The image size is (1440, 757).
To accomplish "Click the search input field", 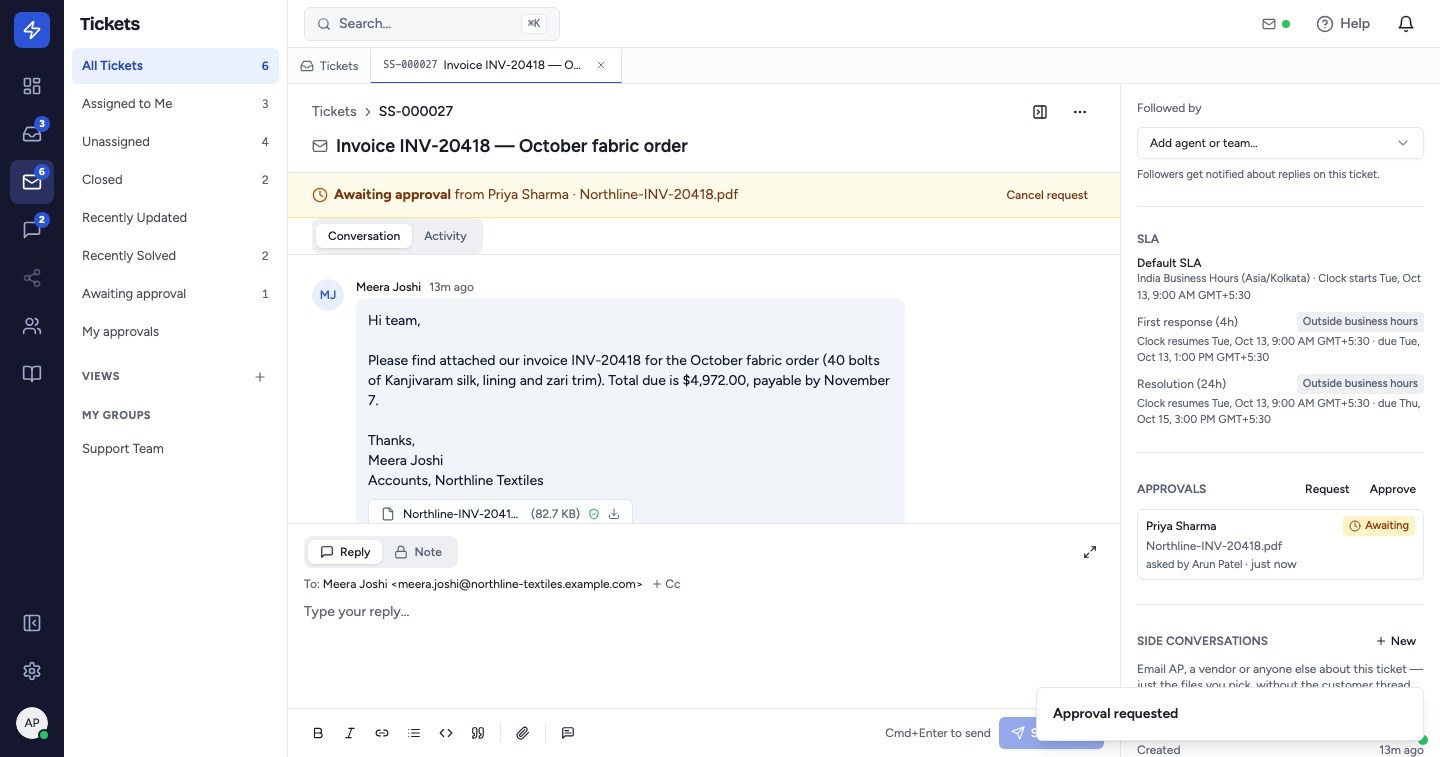I will pyautogui.click(x=432, y=24).
